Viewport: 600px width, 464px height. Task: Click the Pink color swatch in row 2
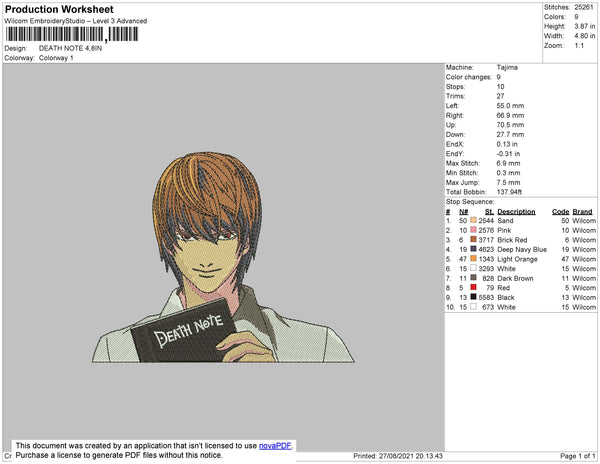pyautogui.click(x=473, y=230)
